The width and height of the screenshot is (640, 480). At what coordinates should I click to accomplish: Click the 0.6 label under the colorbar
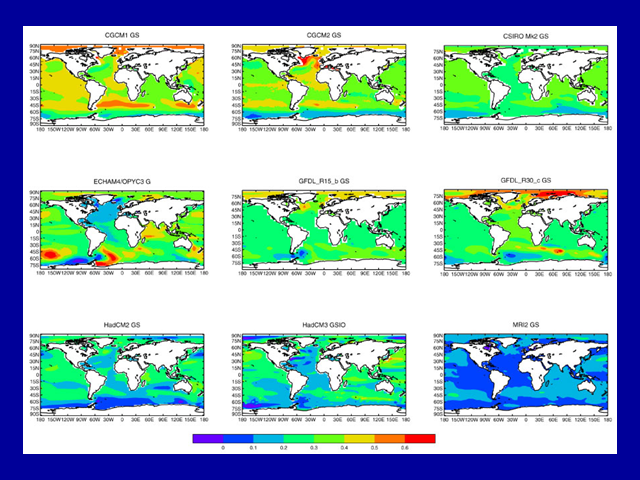pos(404,450)
